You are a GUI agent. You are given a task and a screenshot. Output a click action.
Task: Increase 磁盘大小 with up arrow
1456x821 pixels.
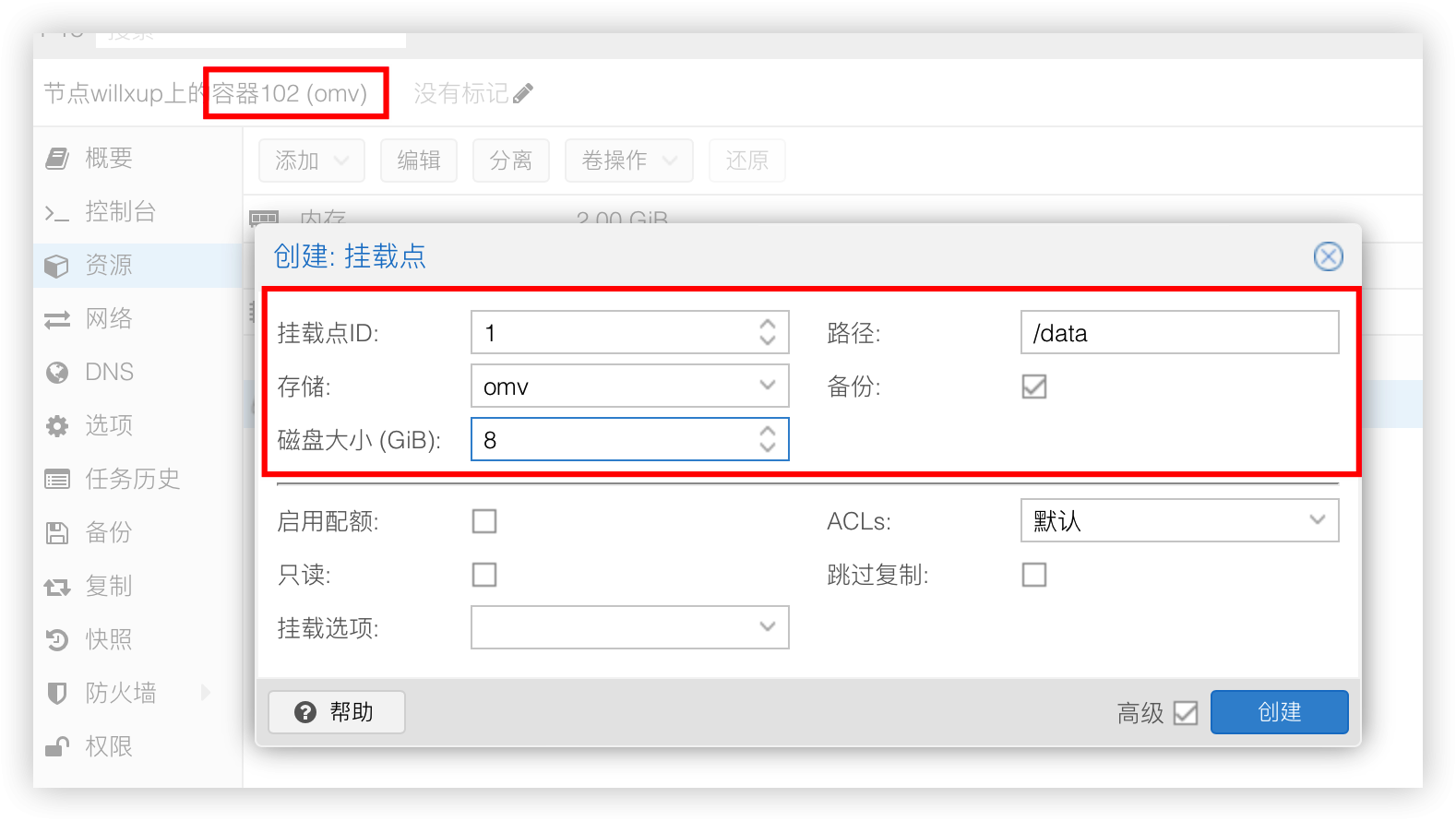(x=768, y=432)
